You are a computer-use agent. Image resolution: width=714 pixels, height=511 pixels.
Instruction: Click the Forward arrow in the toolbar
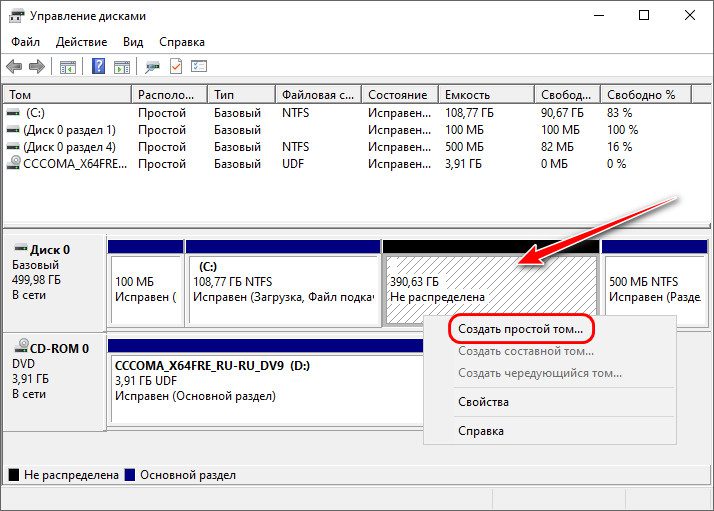point(37,66)
